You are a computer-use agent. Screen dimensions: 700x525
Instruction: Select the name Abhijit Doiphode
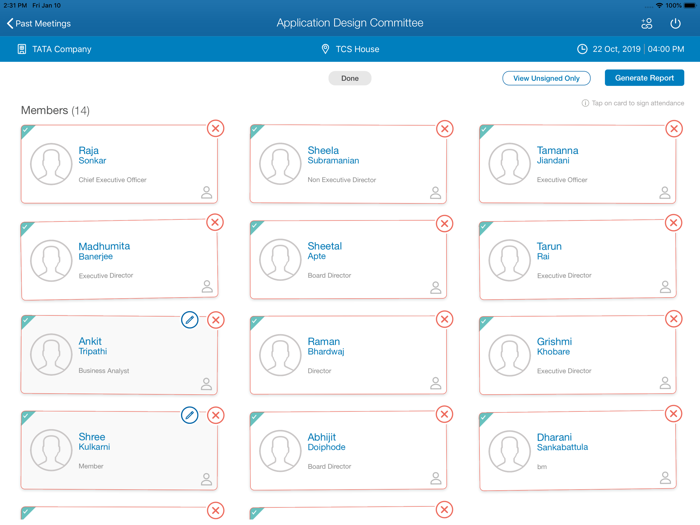click(x=326, y=442)
